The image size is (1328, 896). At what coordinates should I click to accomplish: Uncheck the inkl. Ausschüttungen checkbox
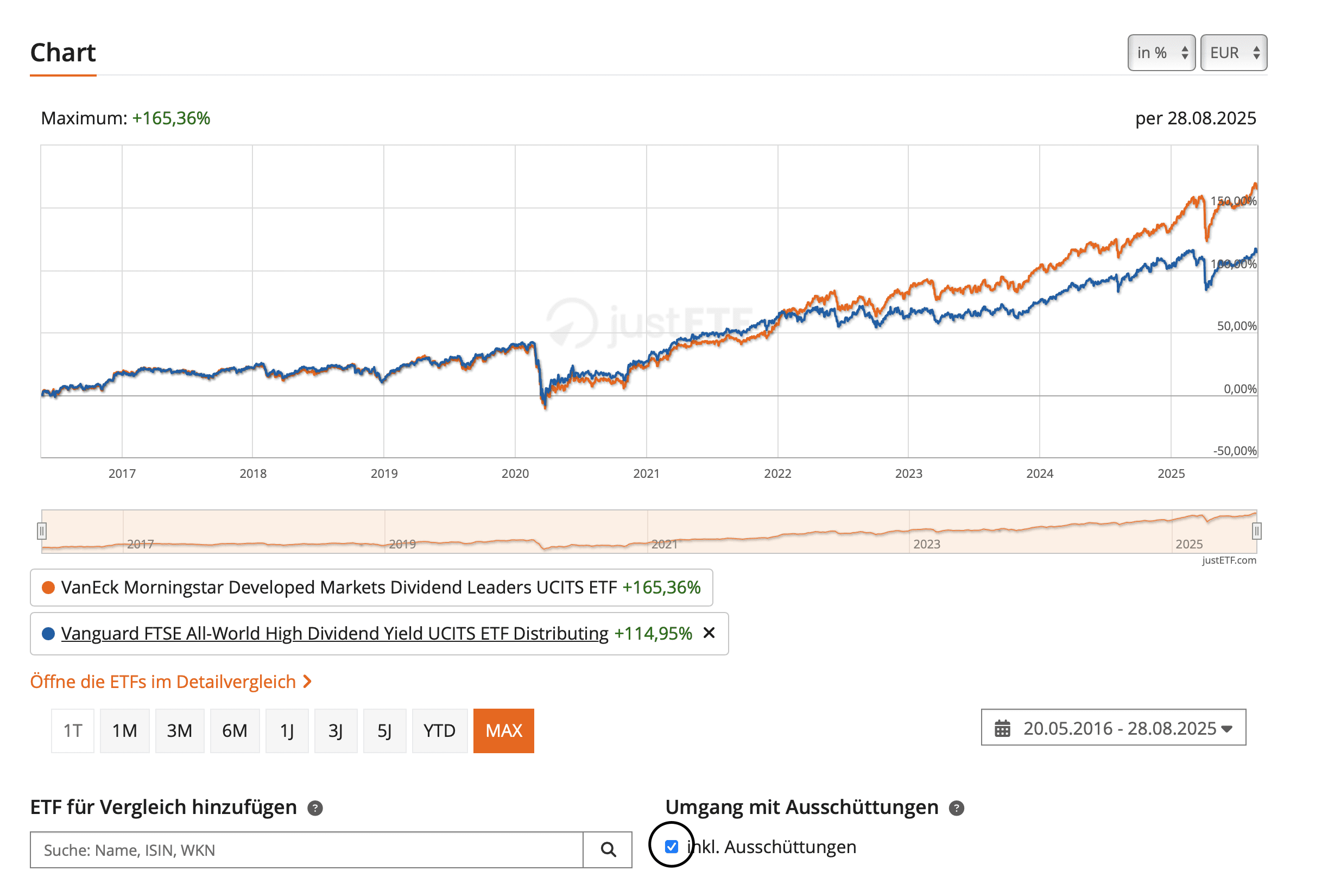point(671,846)
